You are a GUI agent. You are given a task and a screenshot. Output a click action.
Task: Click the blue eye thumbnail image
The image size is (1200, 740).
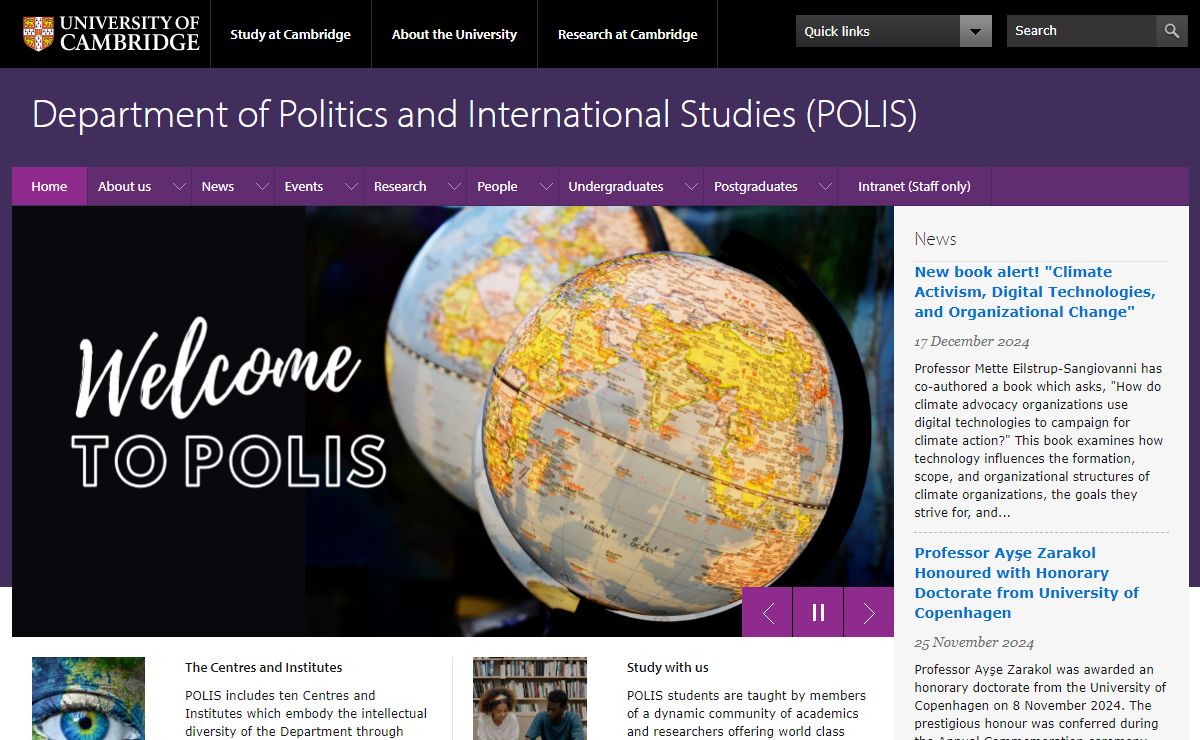pos(88,698)
